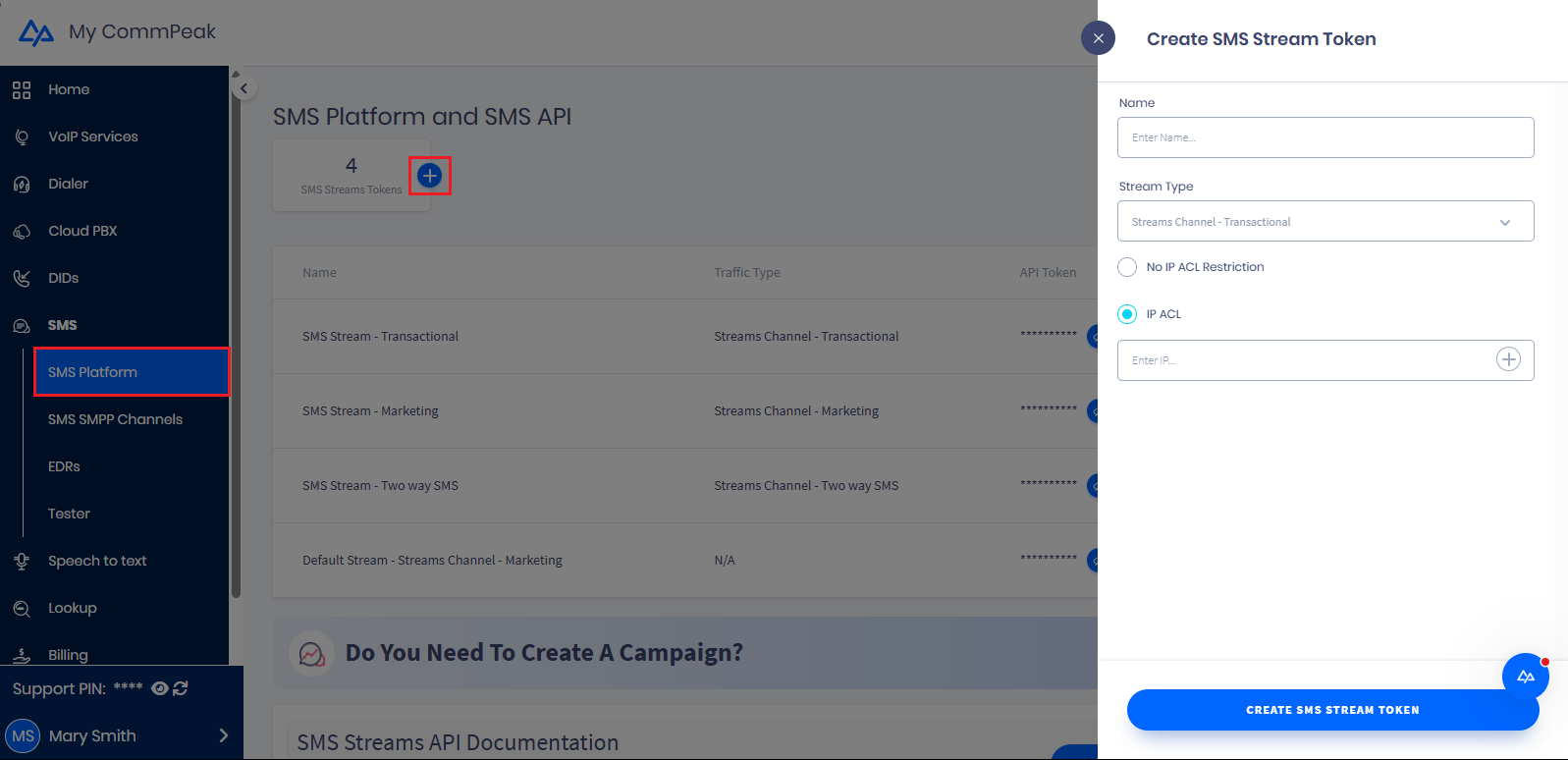This screenshot has width=1568, height=760.
Task: Click the Traffic Type column header
Action: (747, 273)
